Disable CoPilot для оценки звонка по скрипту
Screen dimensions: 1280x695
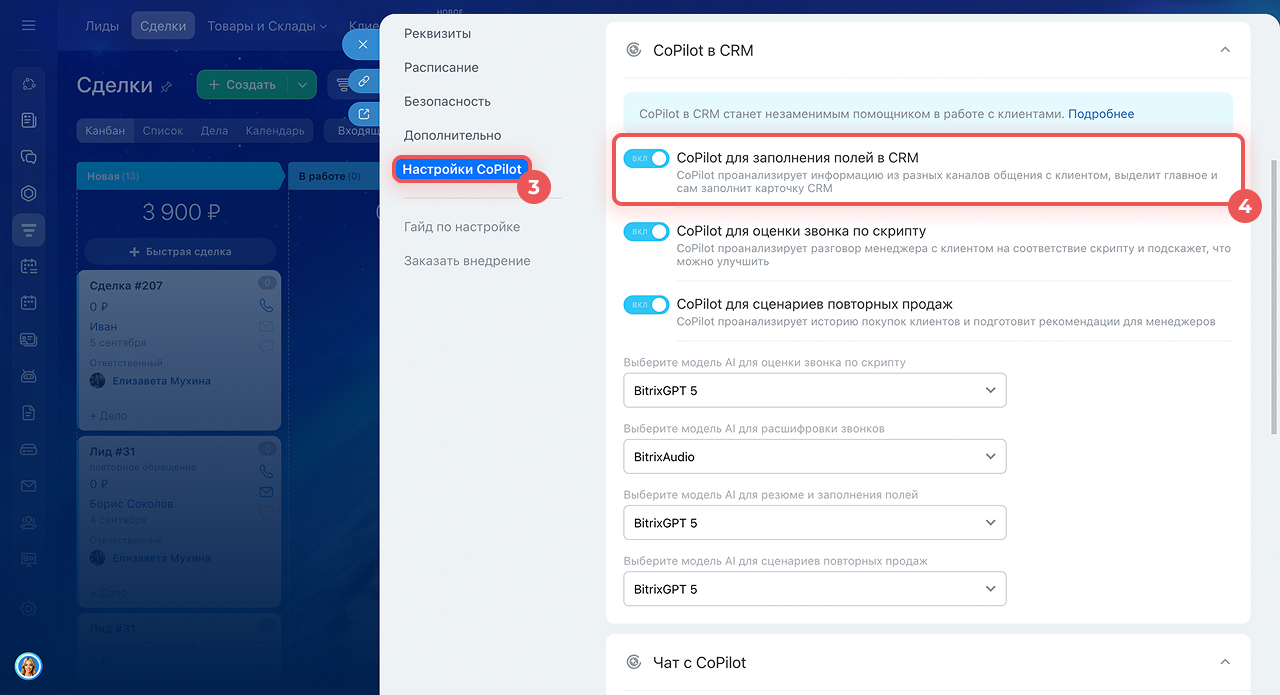(x=646, y=231)
